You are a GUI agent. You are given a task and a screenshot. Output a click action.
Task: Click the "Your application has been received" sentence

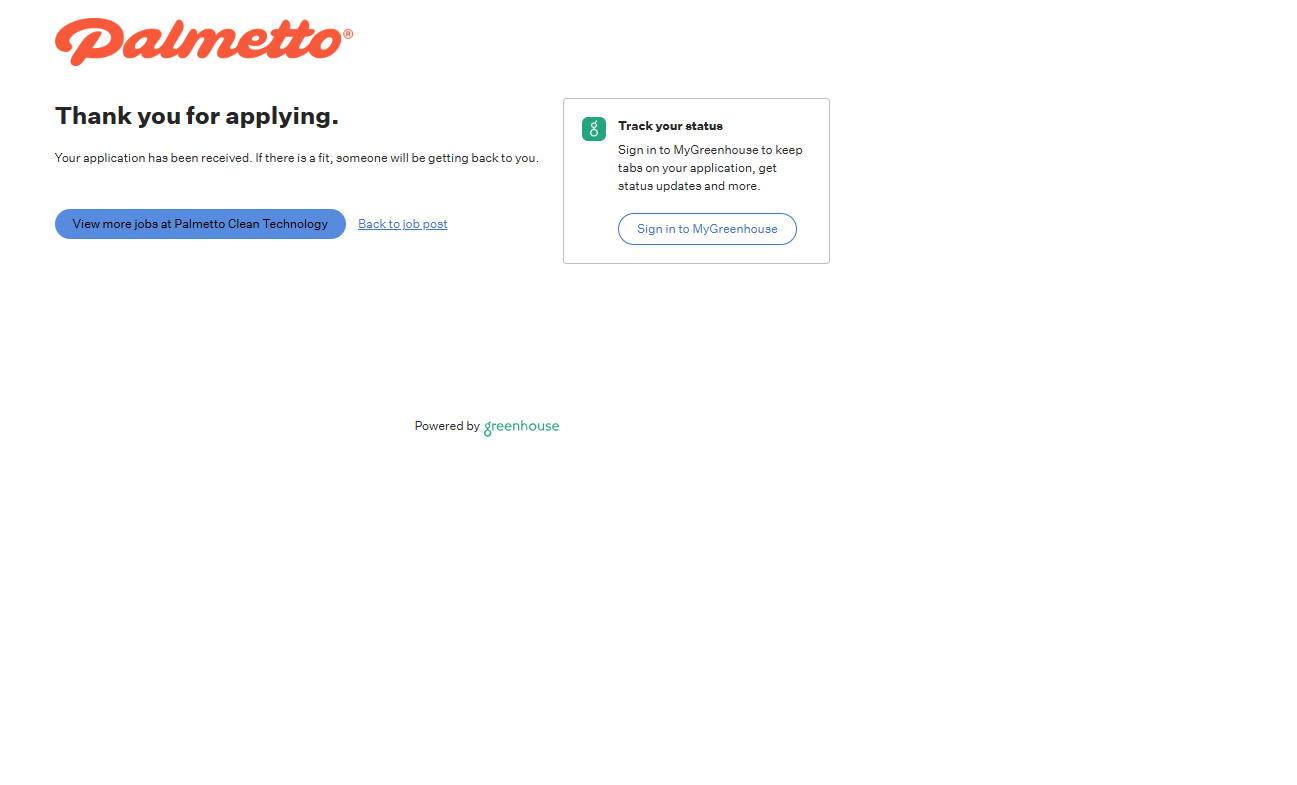coord(153,158)
